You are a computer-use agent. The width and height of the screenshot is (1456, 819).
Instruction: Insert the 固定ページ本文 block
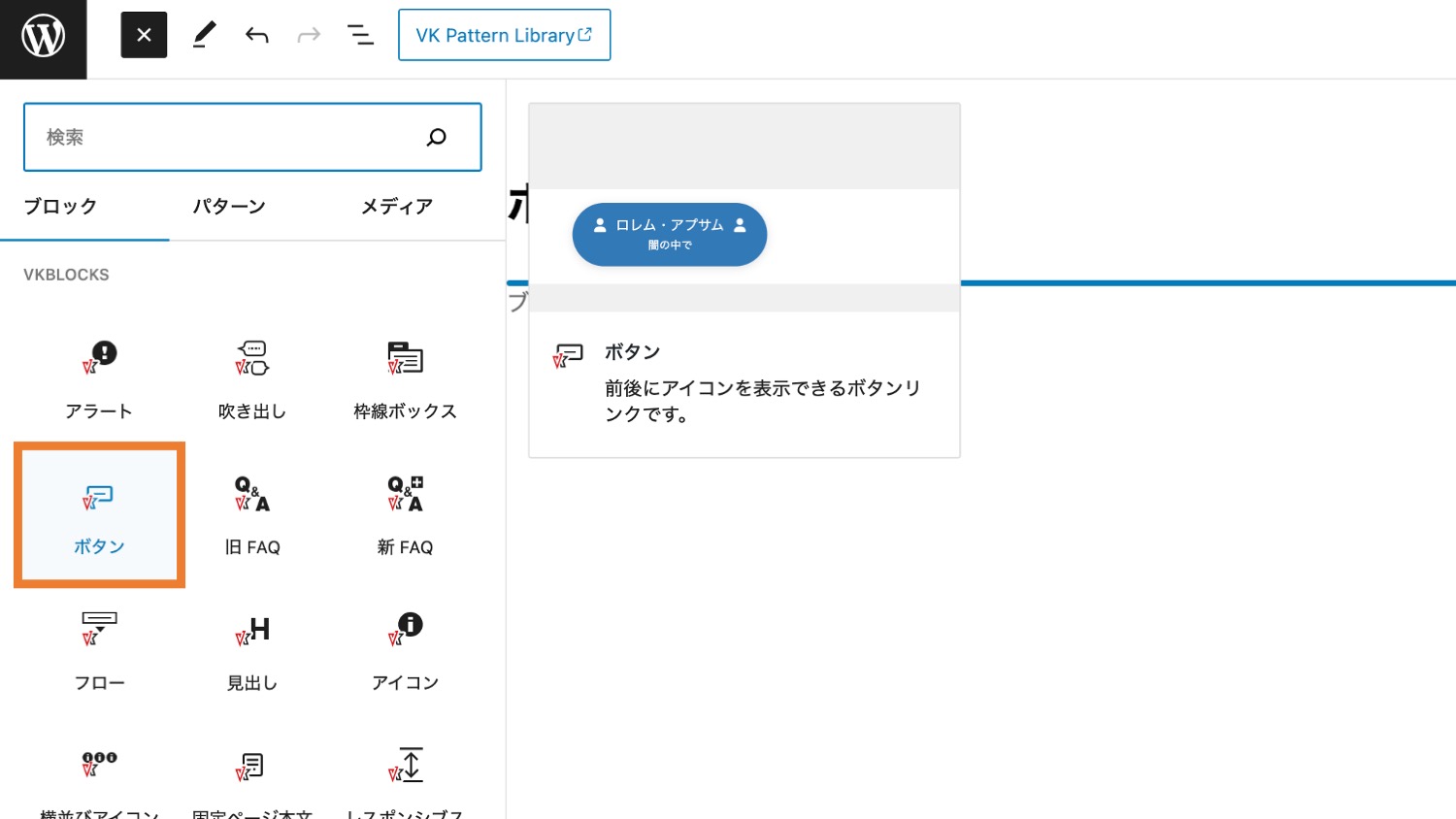point(251,776)
